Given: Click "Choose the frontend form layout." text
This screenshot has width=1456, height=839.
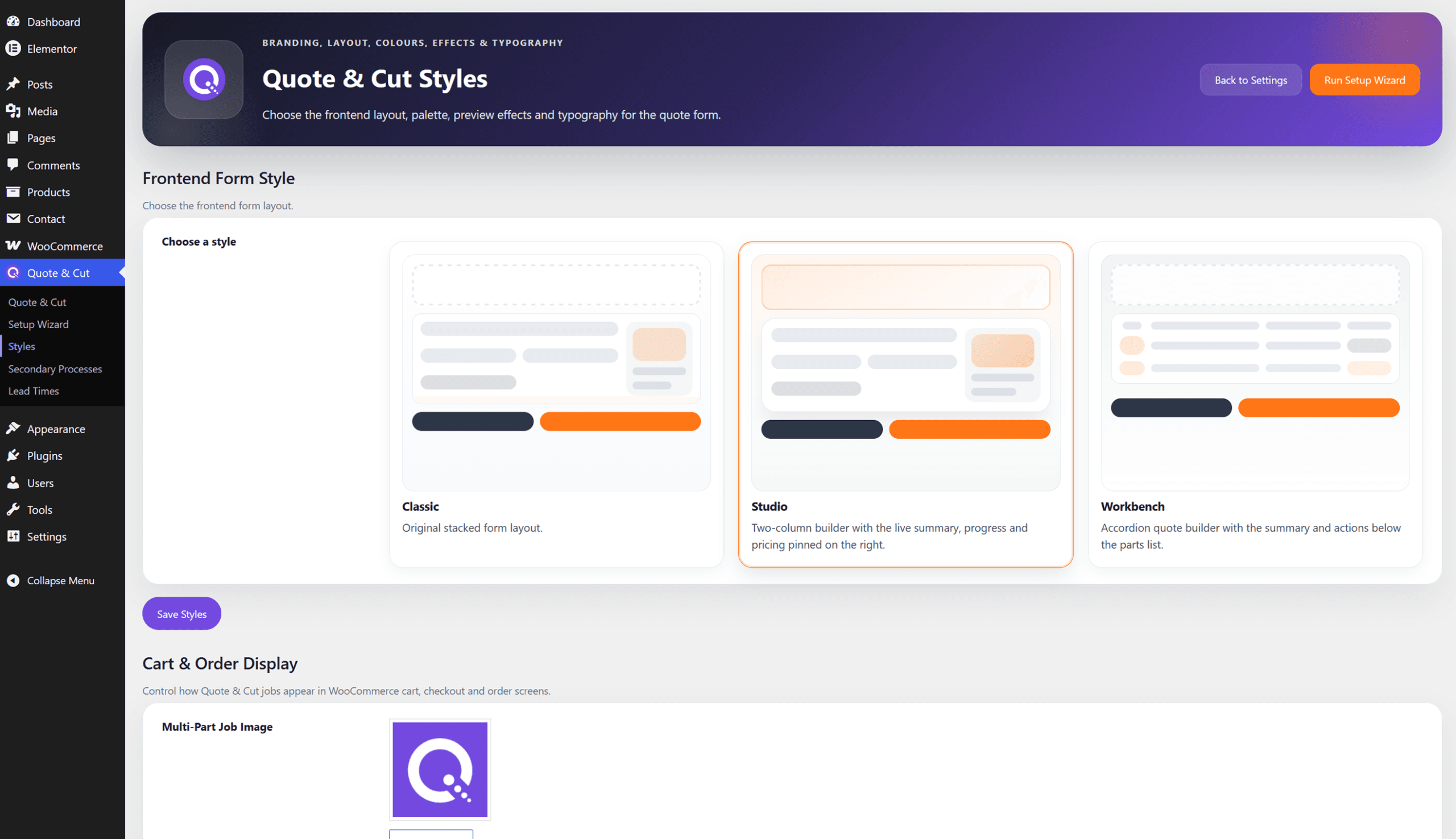Looking at the screenshot, I should point(218,206).
